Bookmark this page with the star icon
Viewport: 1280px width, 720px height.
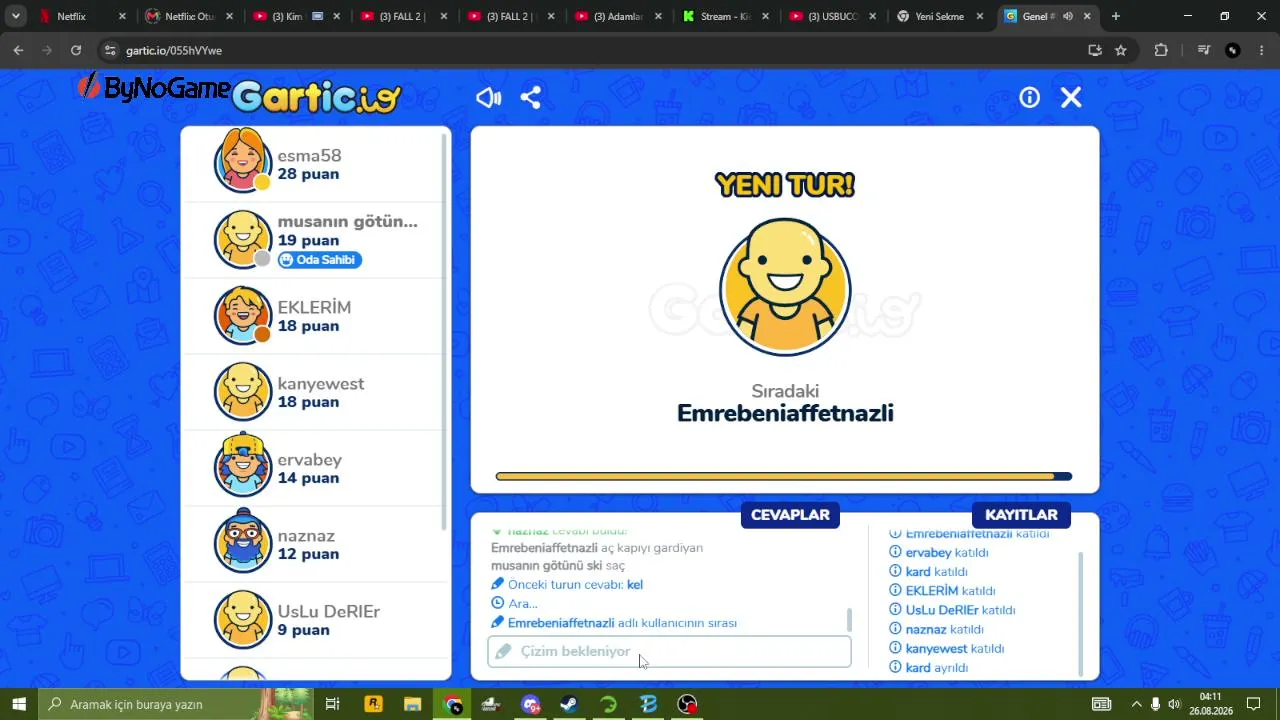tap(1121, 50)
